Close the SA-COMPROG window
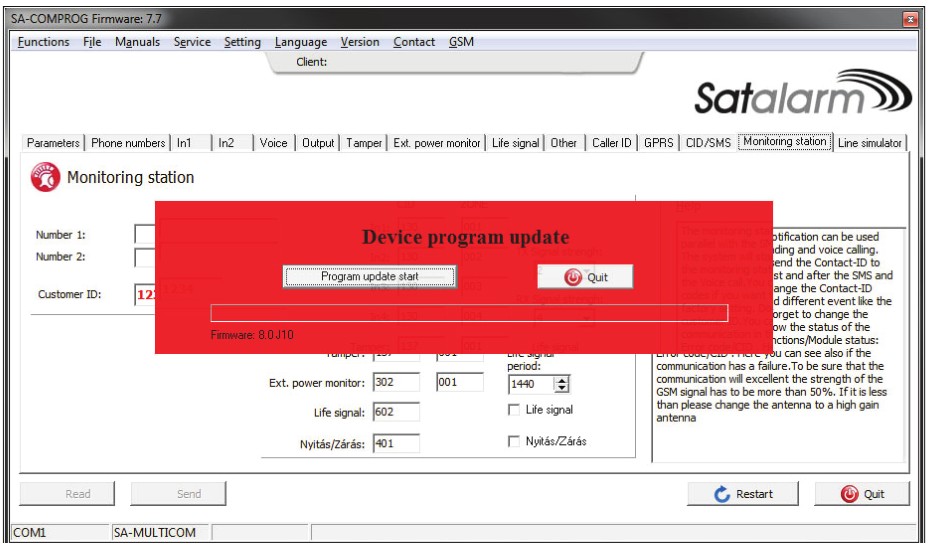The height and width of the screenshot is (553, 933). coord(910,19)
